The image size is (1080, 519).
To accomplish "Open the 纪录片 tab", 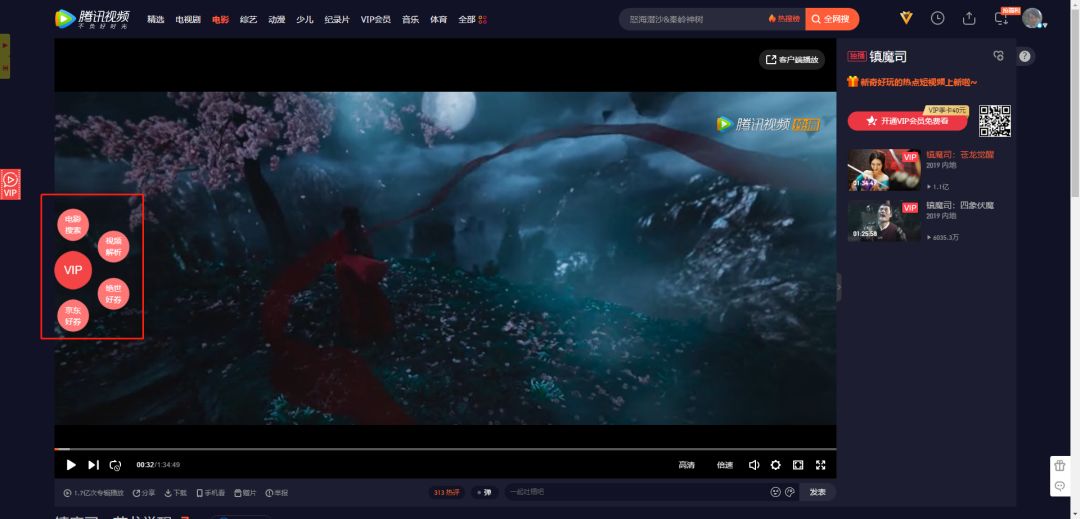I will [337, 19].
